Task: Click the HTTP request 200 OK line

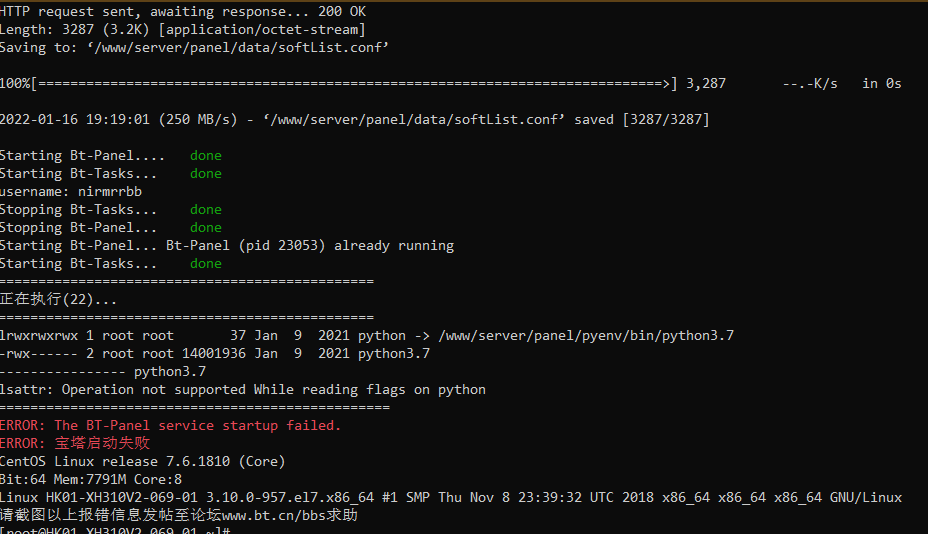Action: pos(183,11)
